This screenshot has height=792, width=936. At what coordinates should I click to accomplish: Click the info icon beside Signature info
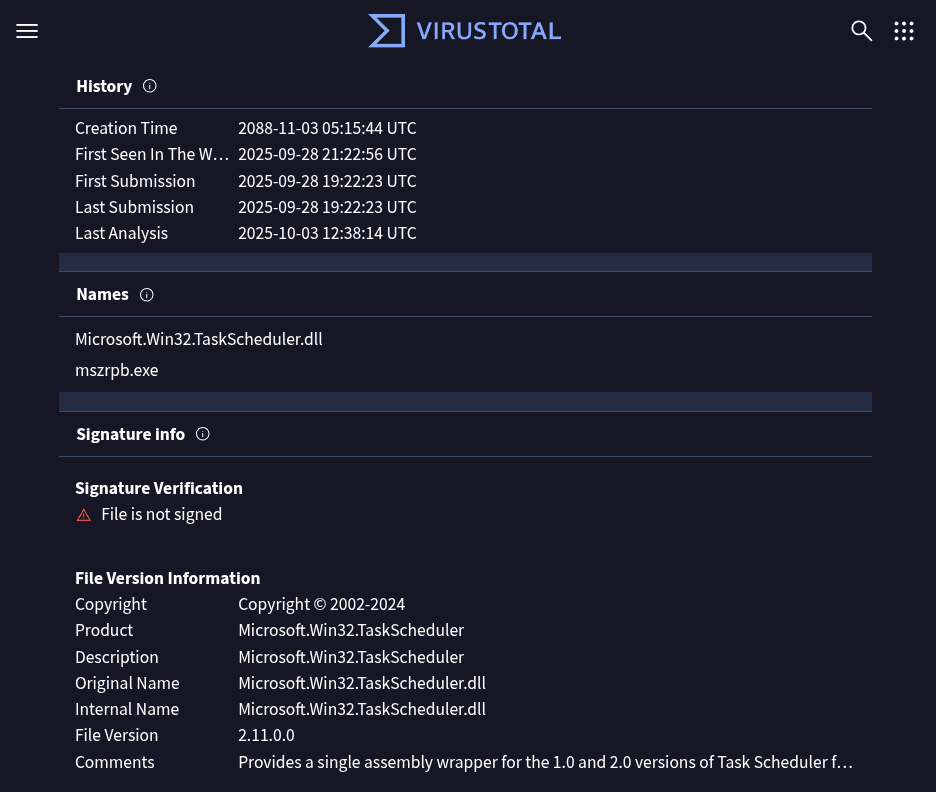pyautogui.click(x=203, y=434)
